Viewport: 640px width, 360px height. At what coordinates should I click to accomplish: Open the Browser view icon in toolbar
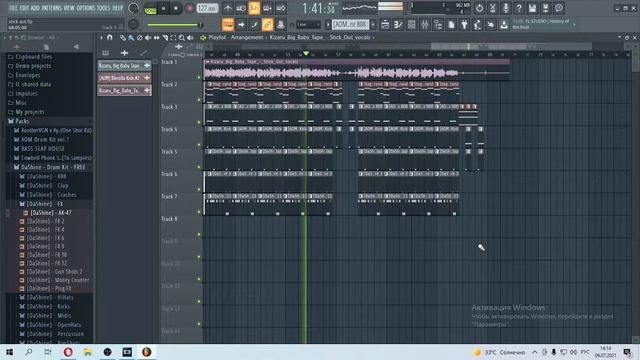[438, 25]
